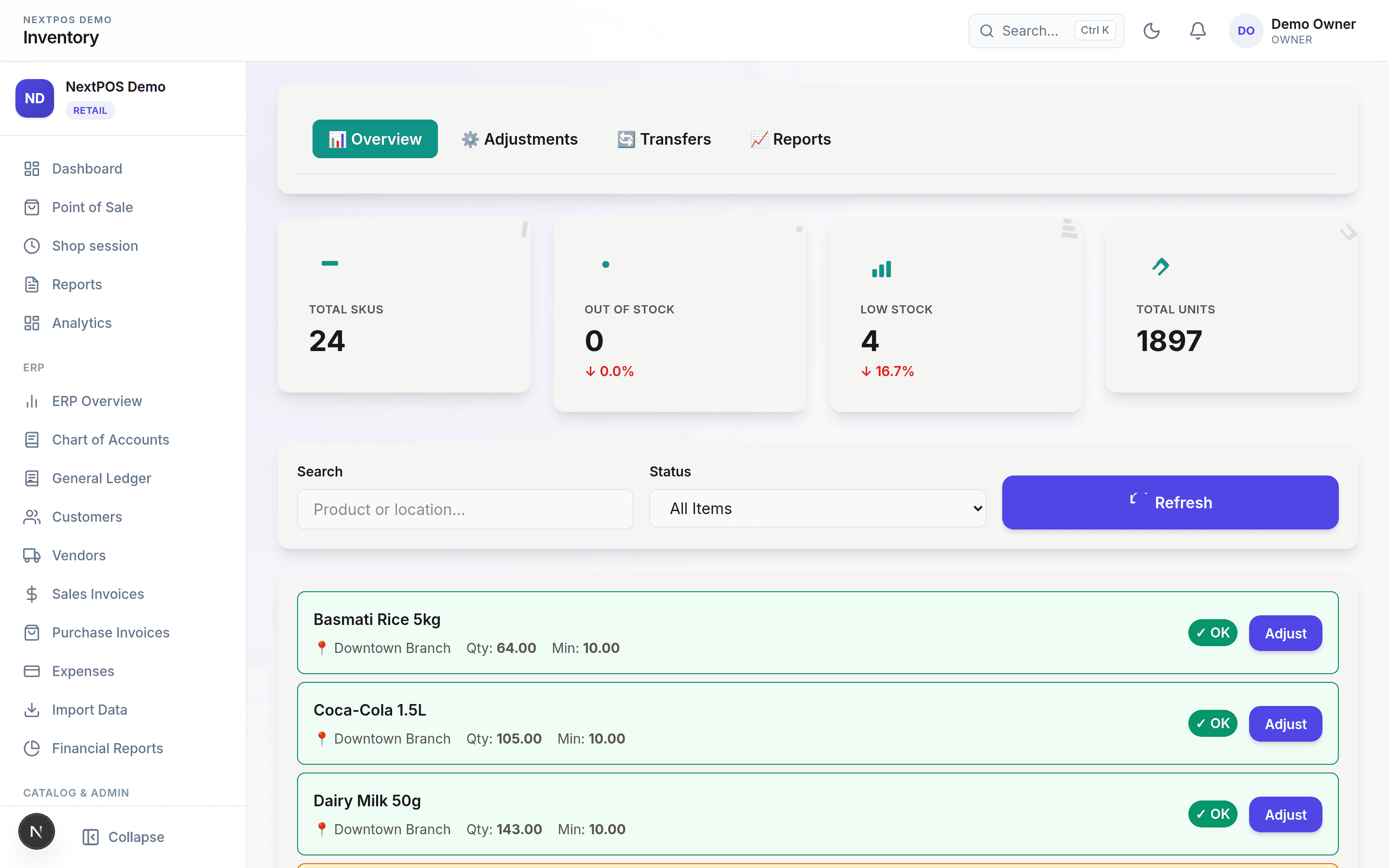Click the Low Stock bar chart icon
The width and height of the screenshot is (1389, 868).
point(882,269)
